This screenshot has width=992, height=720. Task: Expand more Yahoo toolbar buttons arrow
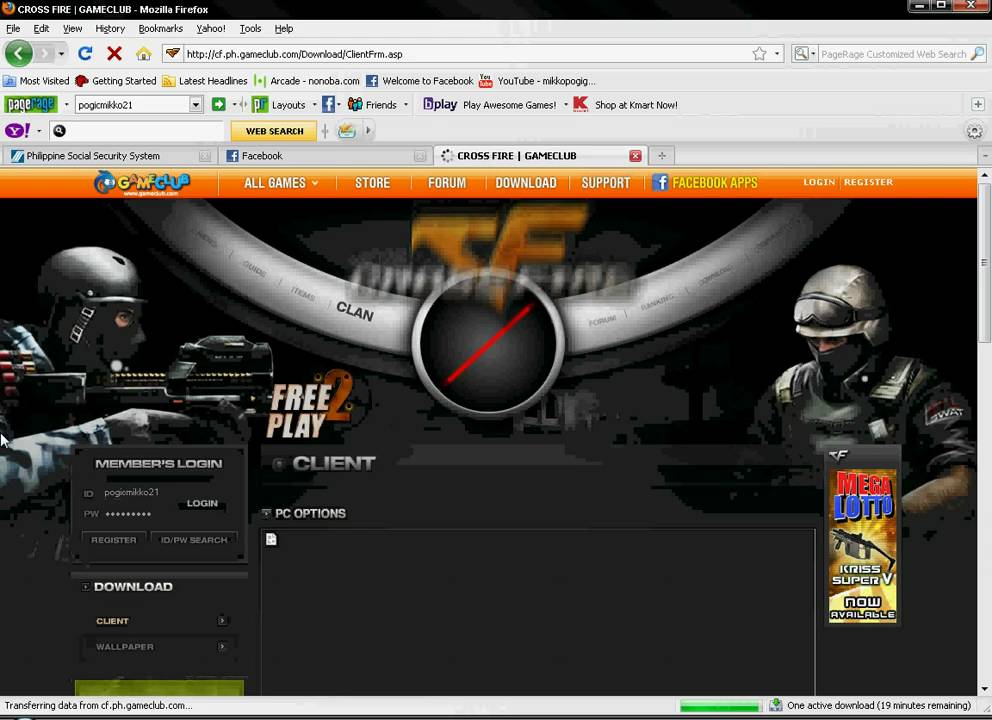point(368,131)
